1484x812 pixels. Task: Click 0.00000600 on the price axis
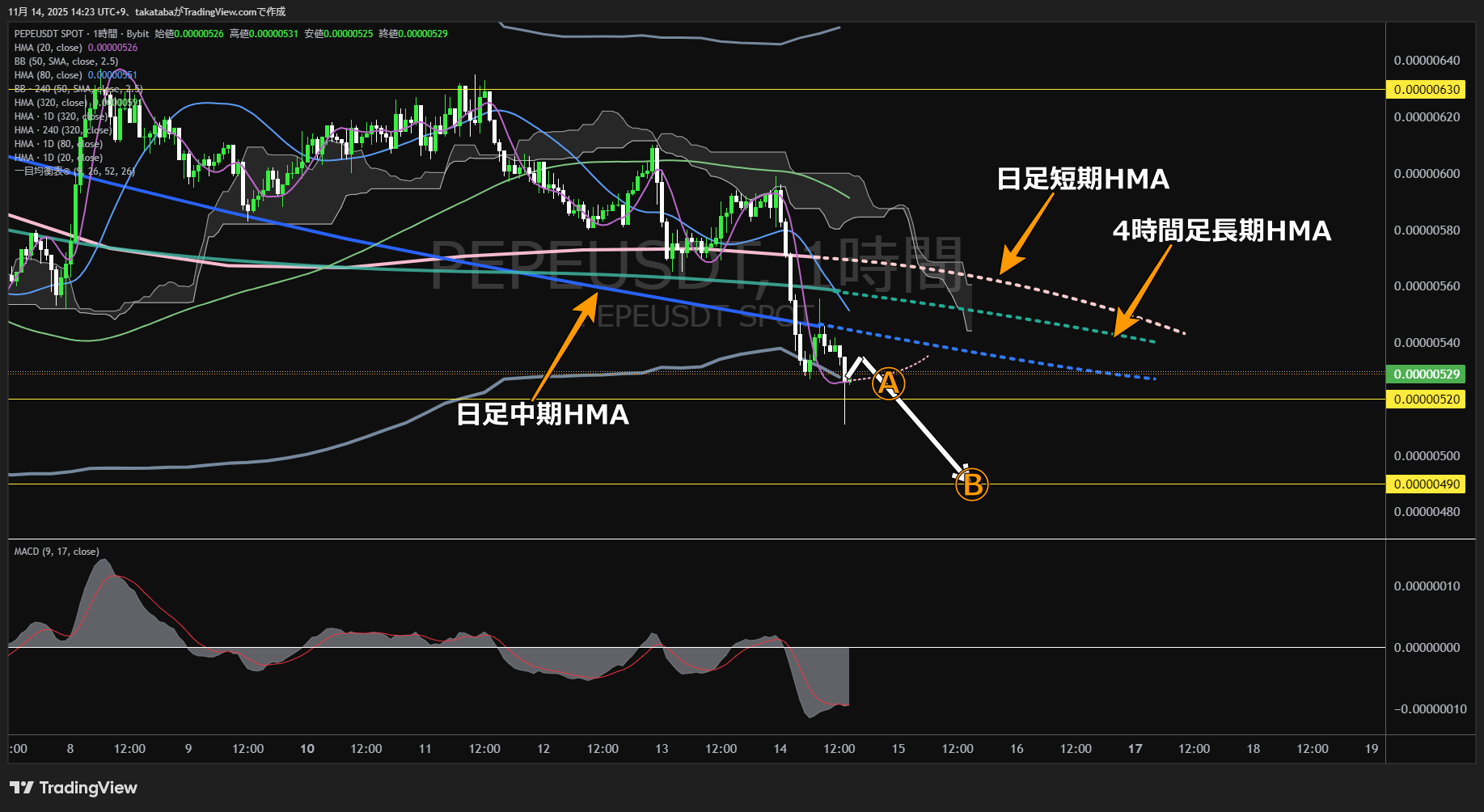click(x=1427, y=174)
